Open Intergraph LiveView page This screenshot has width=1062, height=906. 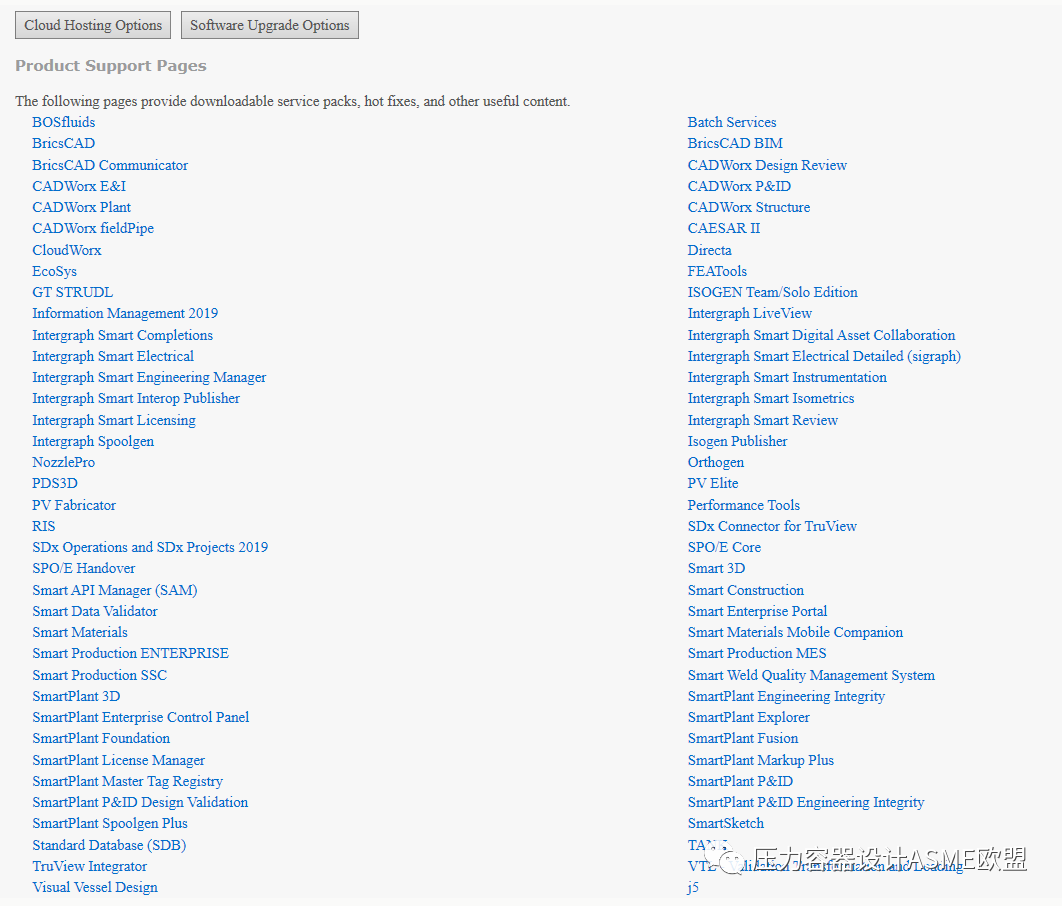[749, 314]
